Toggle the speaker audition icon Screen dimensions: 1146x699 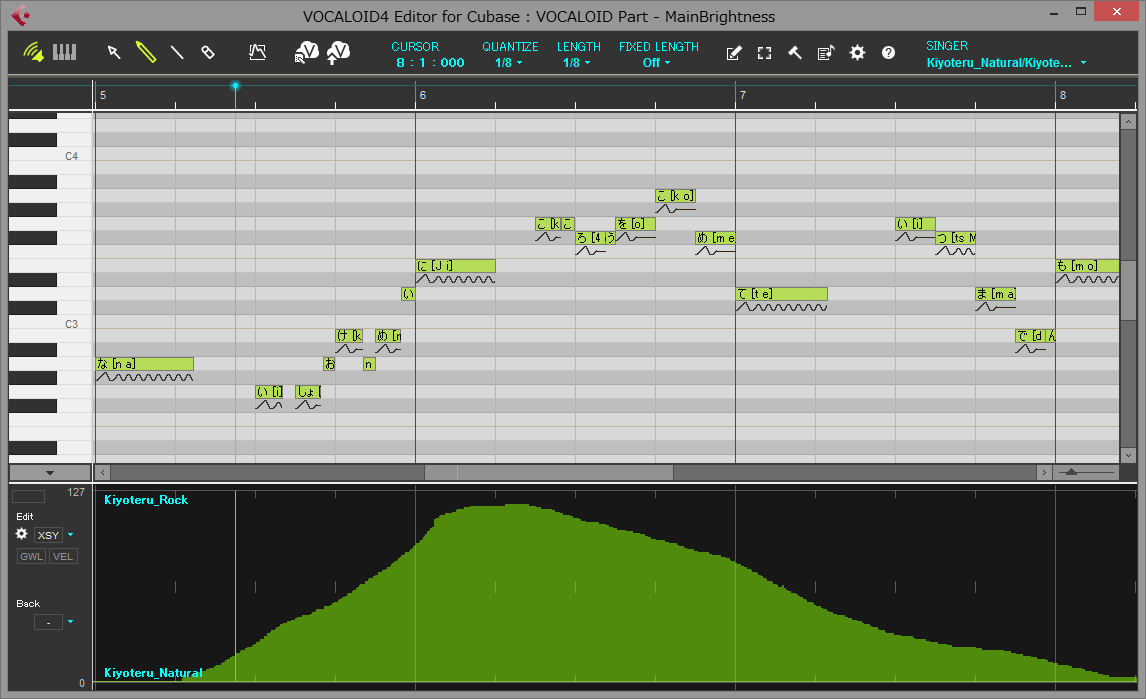tap(33, 52)
